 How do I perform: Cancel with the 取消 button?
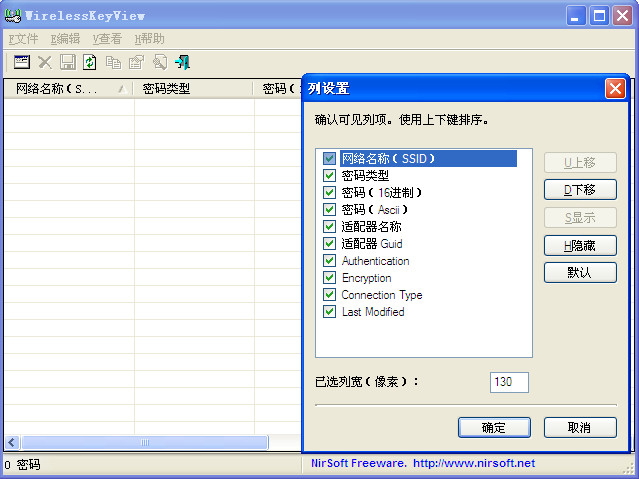(x=580, y=427)
